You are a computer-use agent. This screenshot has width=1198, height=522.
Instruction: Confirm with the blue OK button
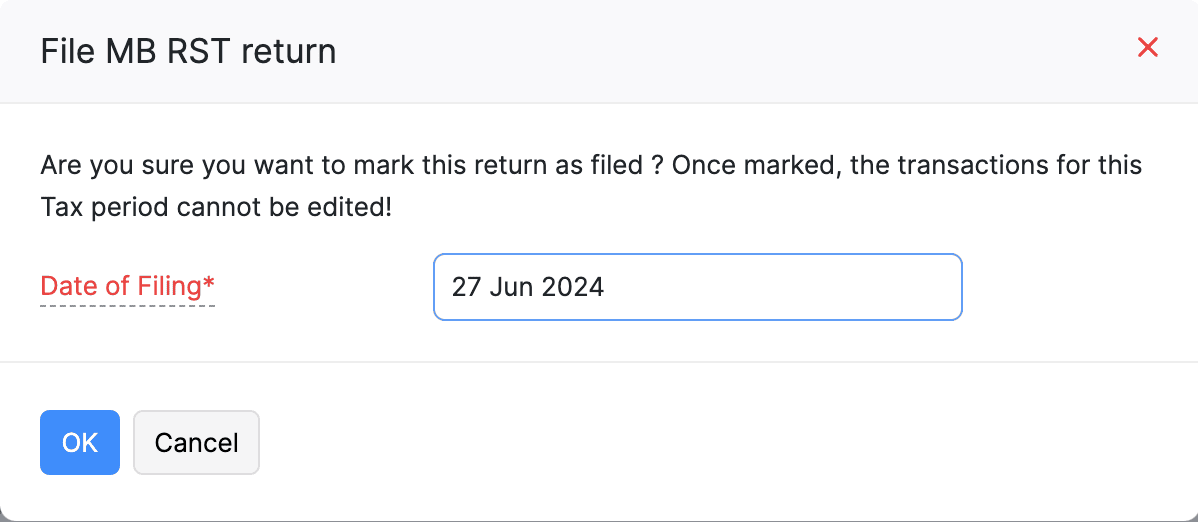point(80,442)
